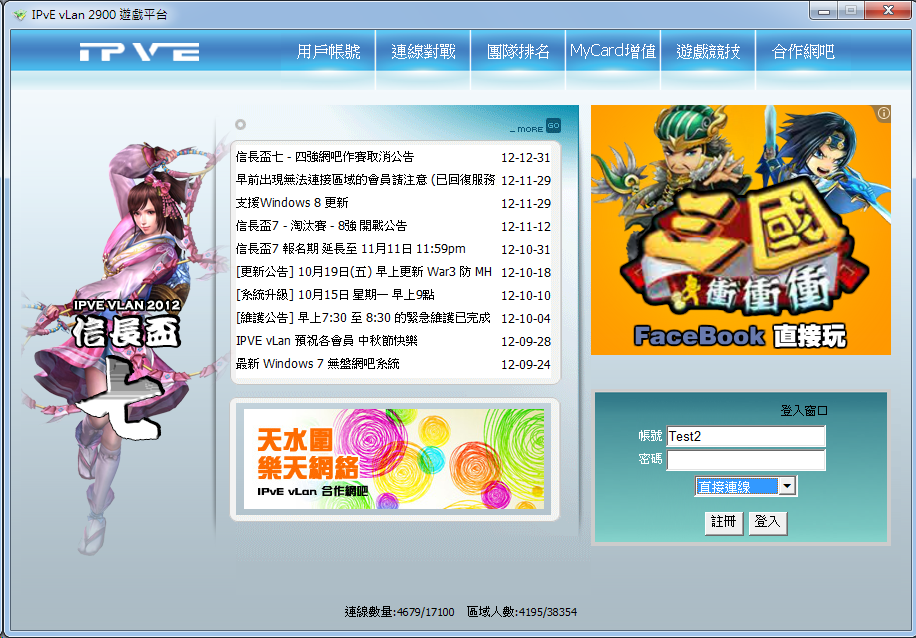The height and width of the screenshot is (638, 916).
Task: Open news 最新 Windows 7 無盤網吧系統
Action: tap(318, 363)
